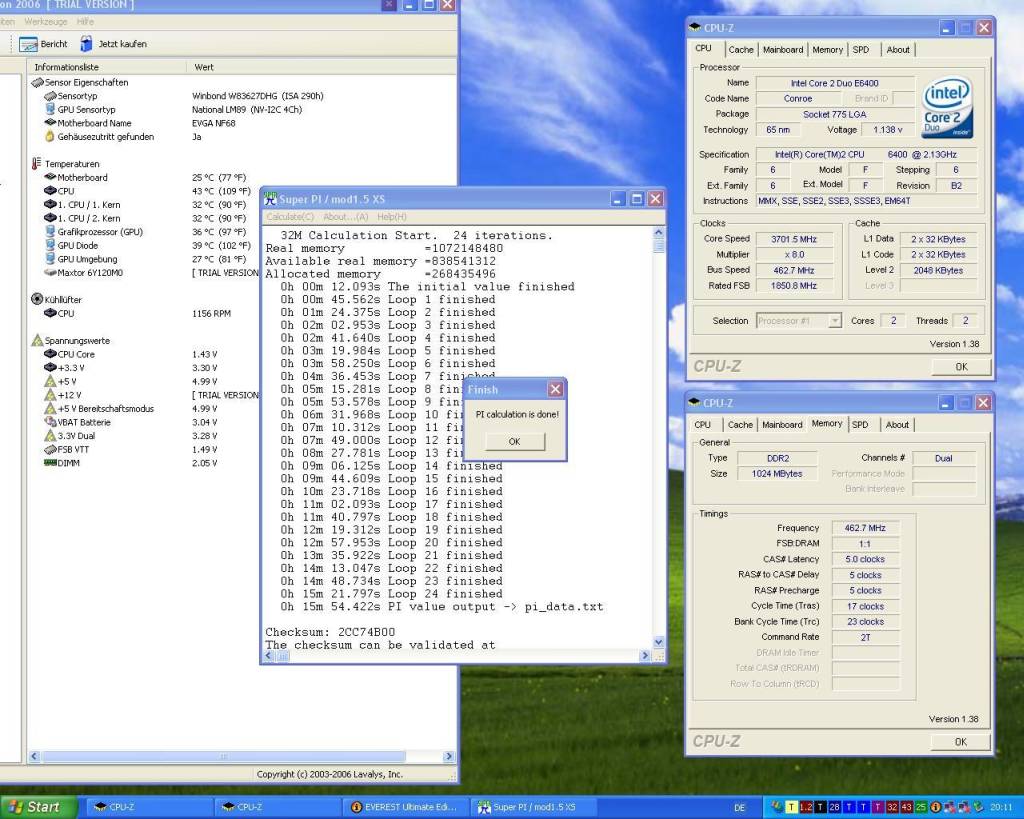Screen dimensions: 1024x819
Task: Click the Super PI icon in taskbar button
Action: (x=484, y=807)
